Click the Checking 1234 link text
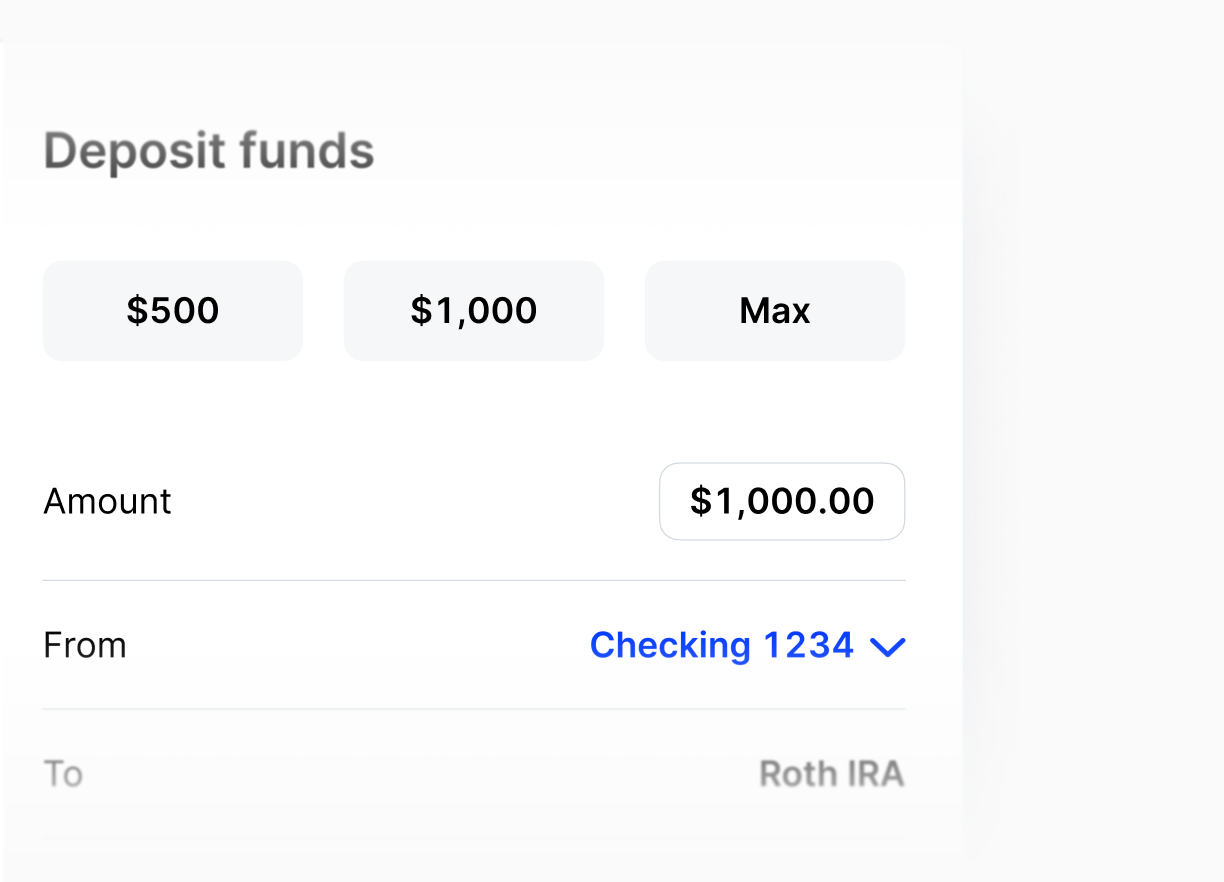This screenshot has height=882, width=1224. (721, 645)
